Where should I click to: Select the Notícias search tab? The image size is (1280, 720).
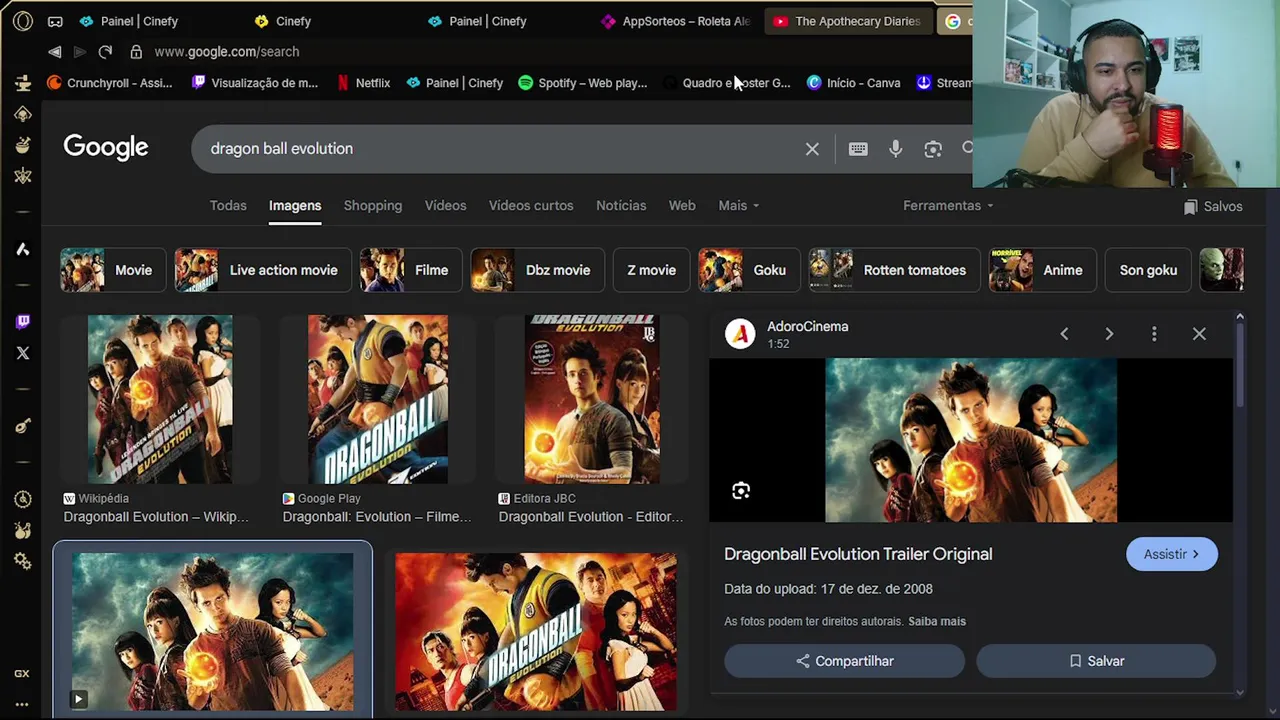point(621,205)
